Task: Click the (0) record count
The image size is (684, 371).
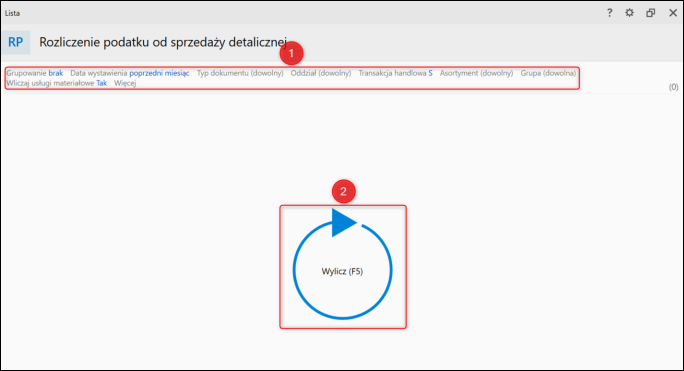Action: 674,87
